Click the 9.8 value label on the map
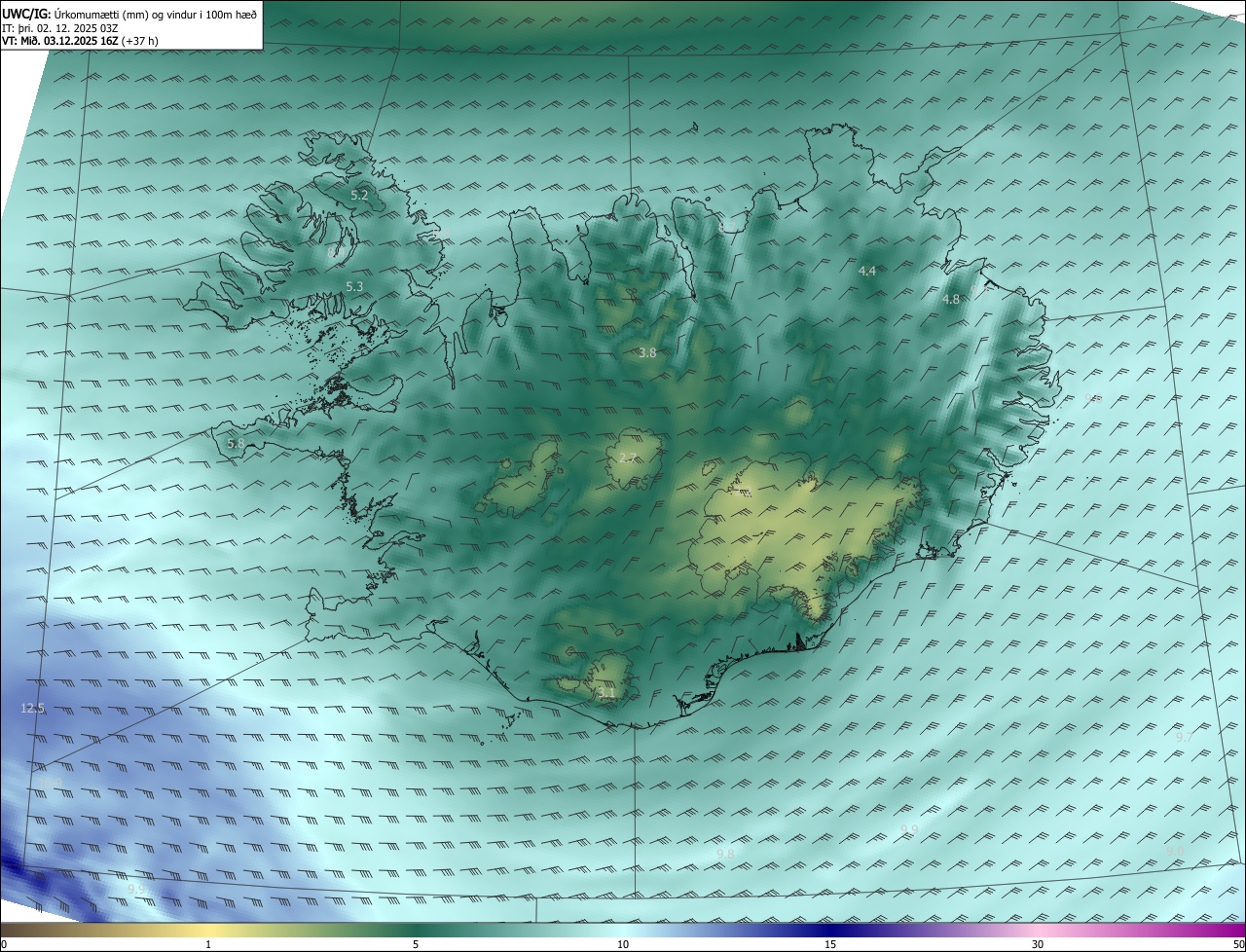This screenshot has height=952, width=1246. click(725, 854)
